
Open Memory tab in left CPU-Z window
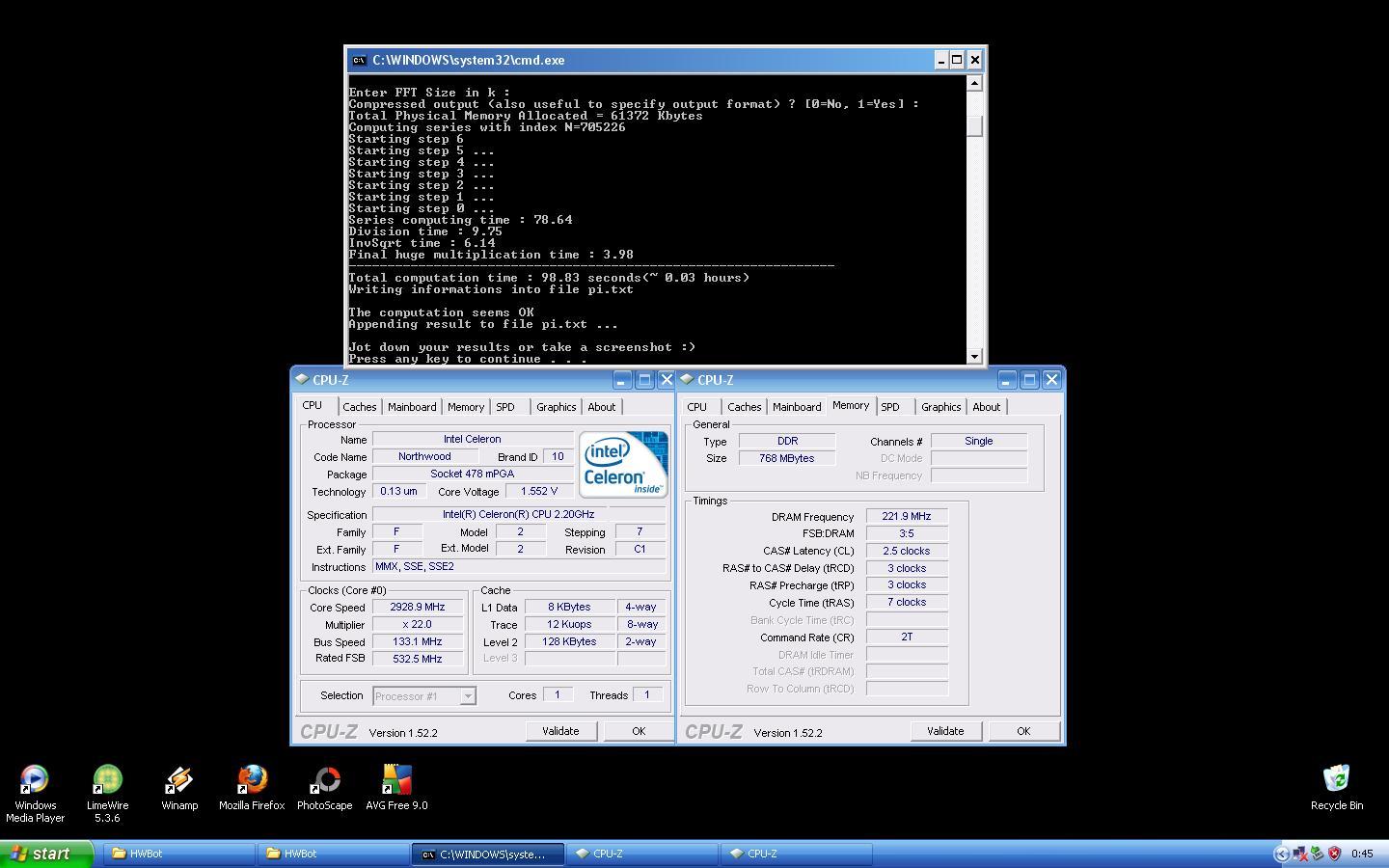tap(465, 407)
